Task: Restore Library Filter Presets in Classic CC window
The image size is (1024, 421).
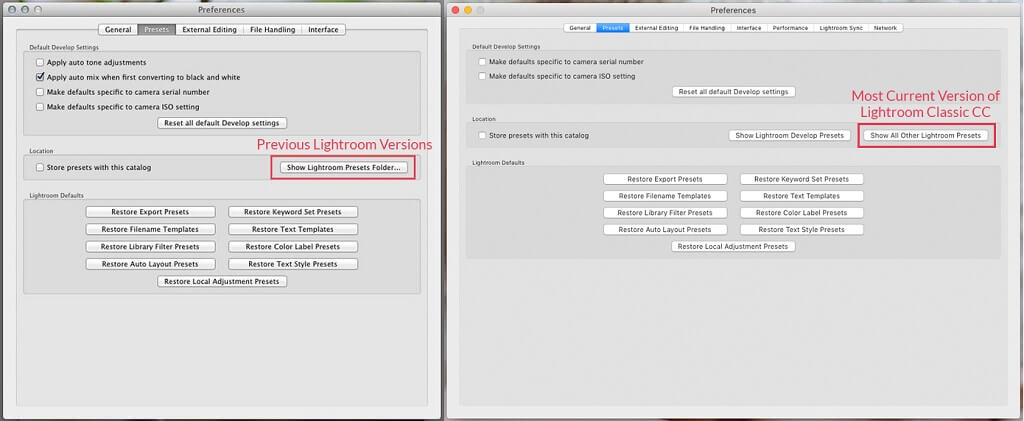Action: point(665,213)
